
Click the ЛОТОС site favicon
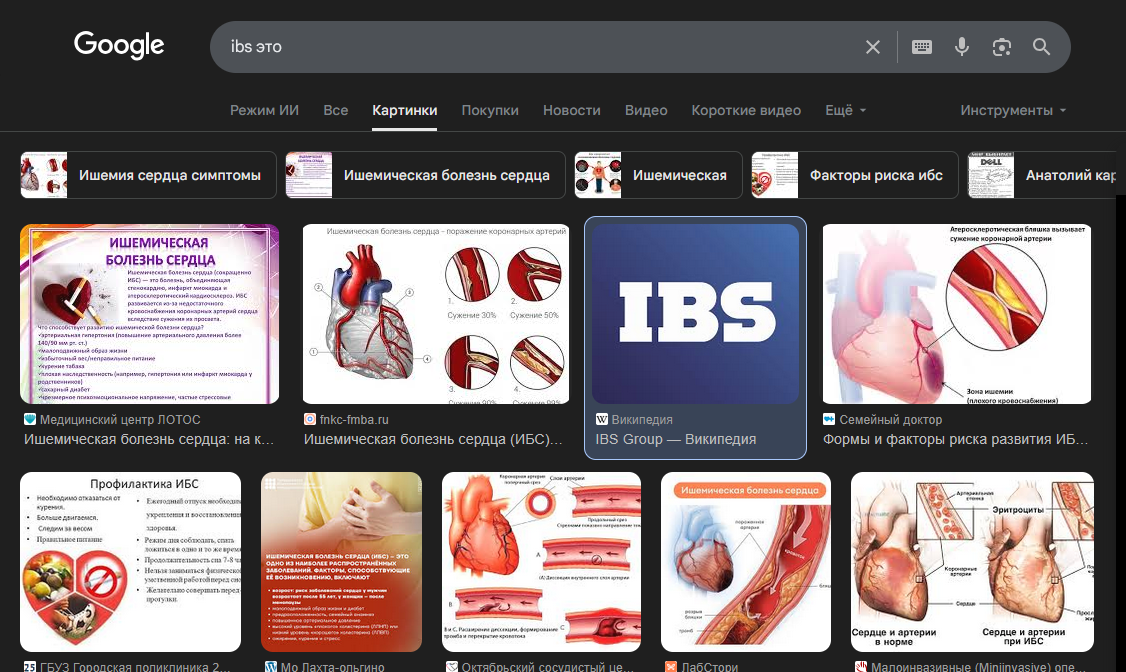point(29,419)
